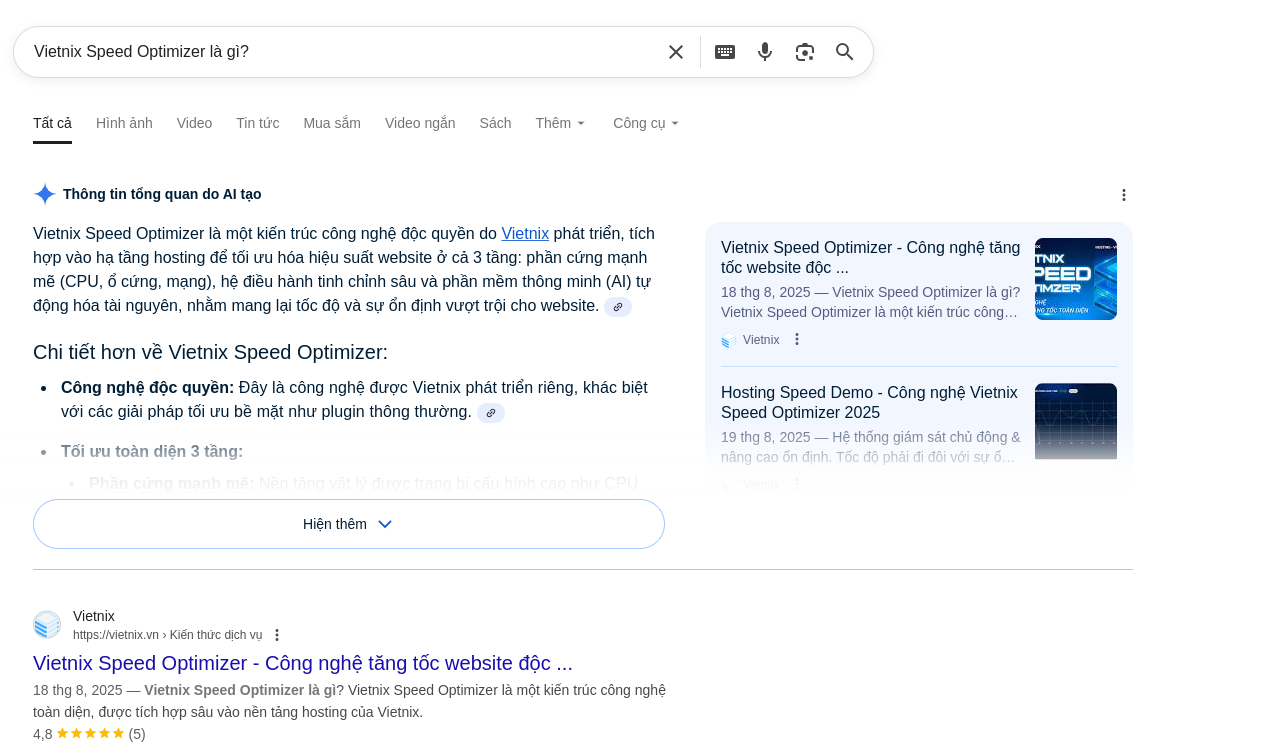
Task: Open the 'Công cụ' tools dropdown
Action: 646,123
